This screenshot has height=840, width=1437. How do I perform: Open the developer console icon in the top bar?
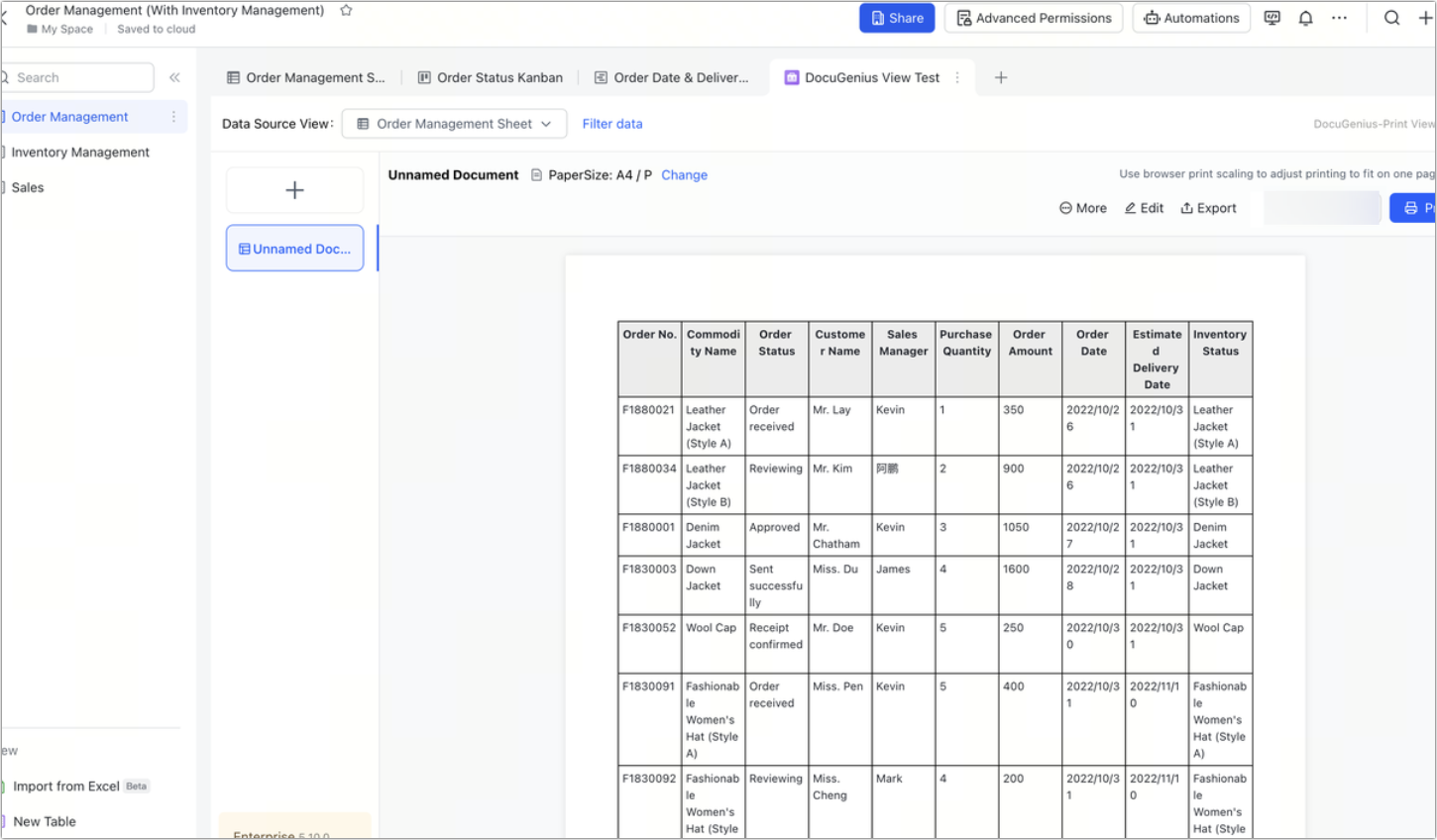point(1271,17)
